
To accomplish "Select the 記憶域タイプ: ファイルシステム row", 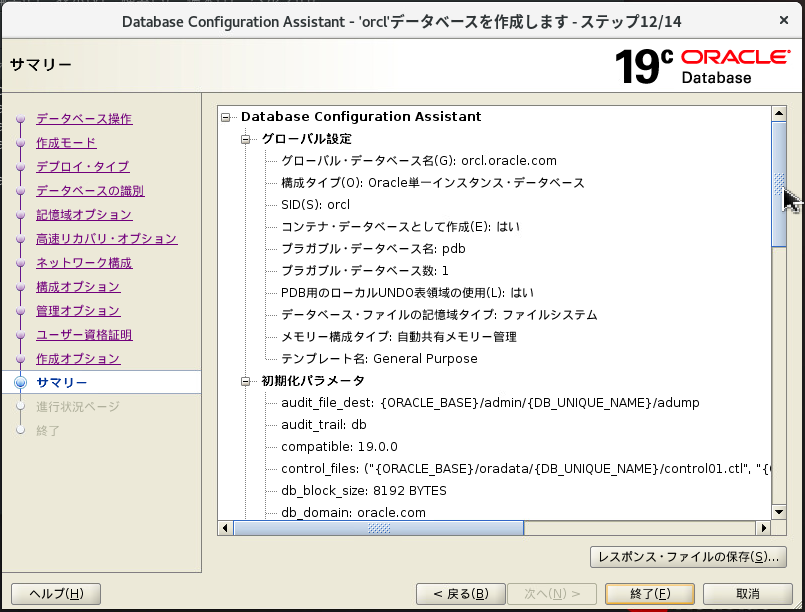I will 439,315.
